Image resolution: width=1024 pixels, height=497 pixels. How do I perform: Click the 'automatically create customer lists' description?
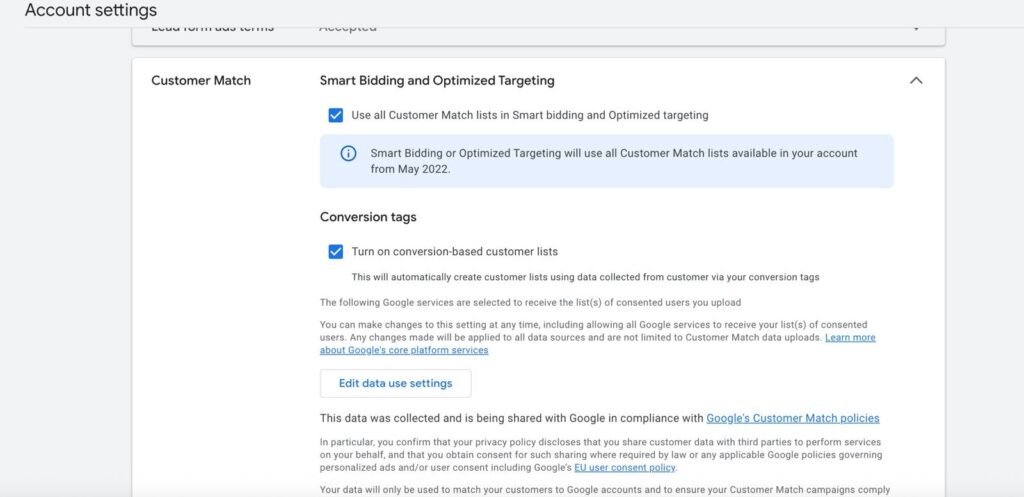click(586, 277)
